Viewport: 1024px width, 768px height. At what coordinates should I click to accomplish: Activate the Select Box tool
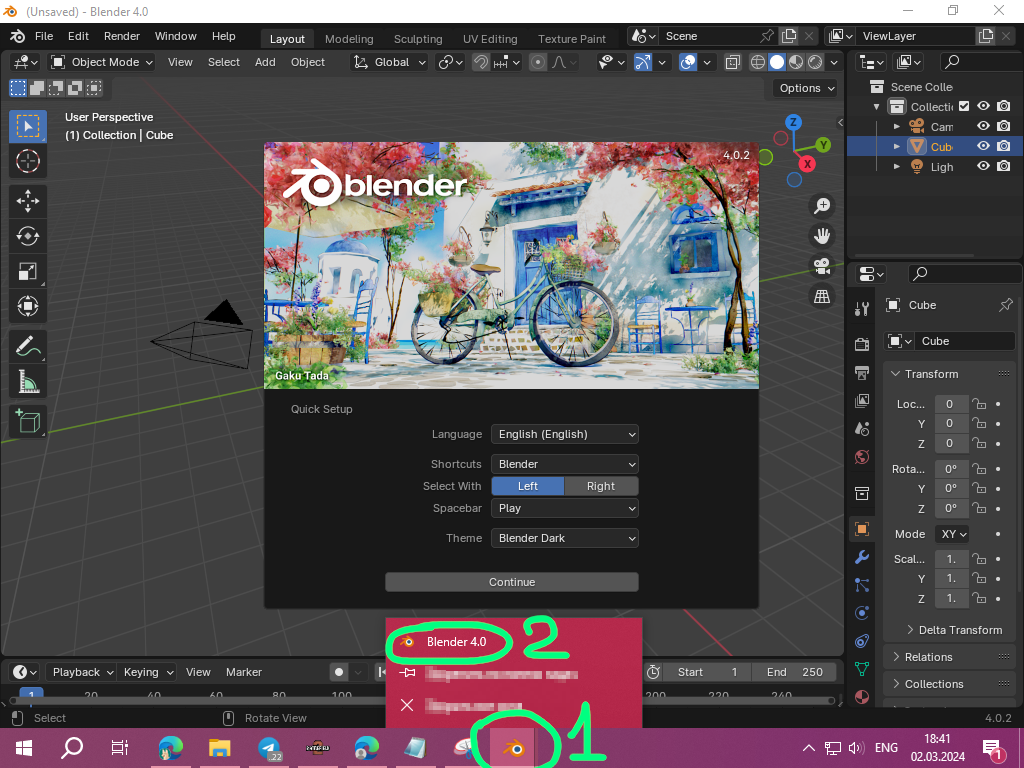(27, 127)
